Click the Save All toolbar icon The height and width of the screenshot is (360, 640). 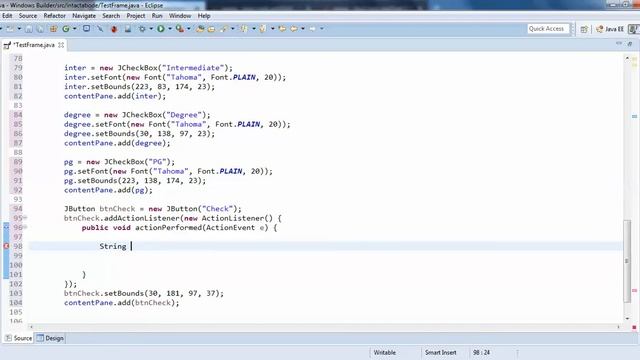pos(40,29)
